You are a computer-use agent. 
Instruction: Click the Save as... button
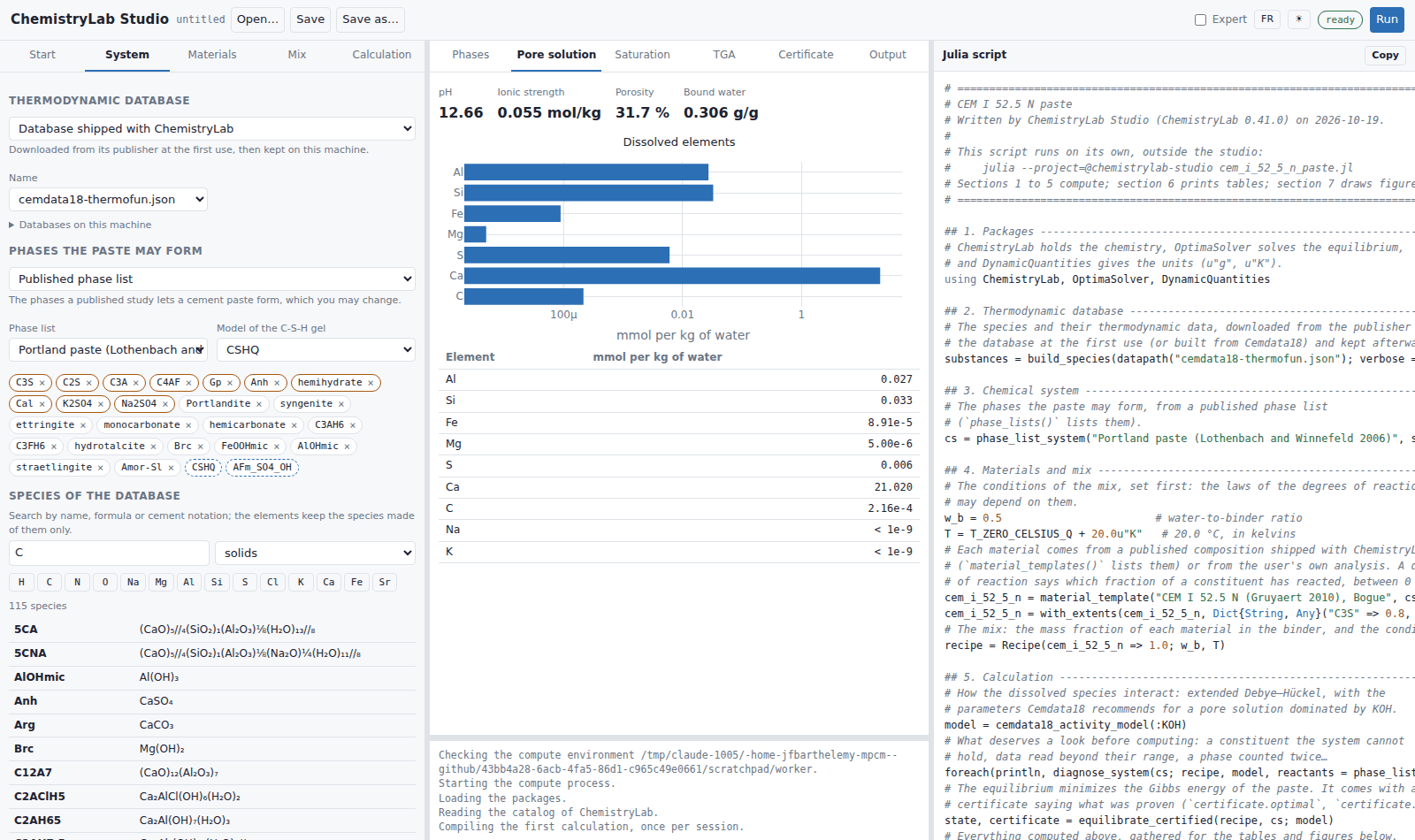pyautogui.click(x=370, y=19)
